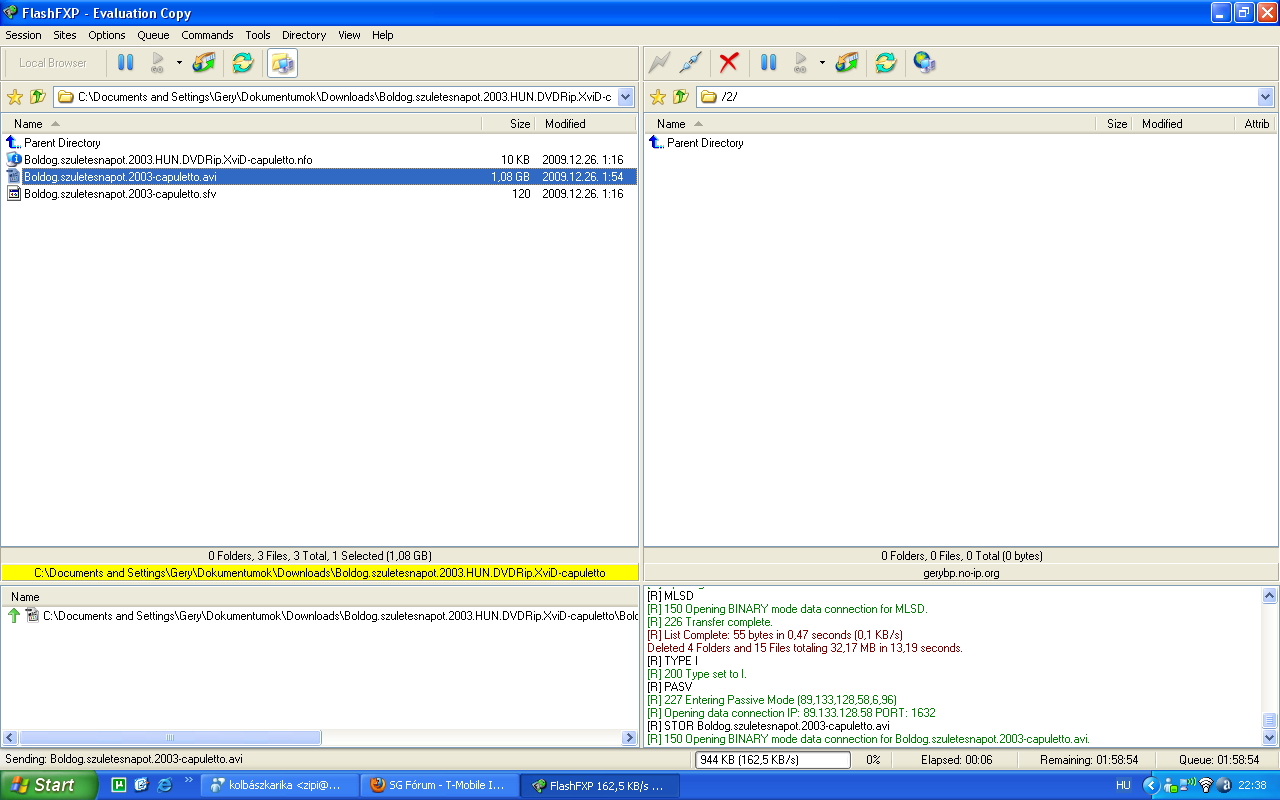Click the transfer progress bar showing 944 KB
The height and width of the screenshot is (800, 1280).
point(772,760)
